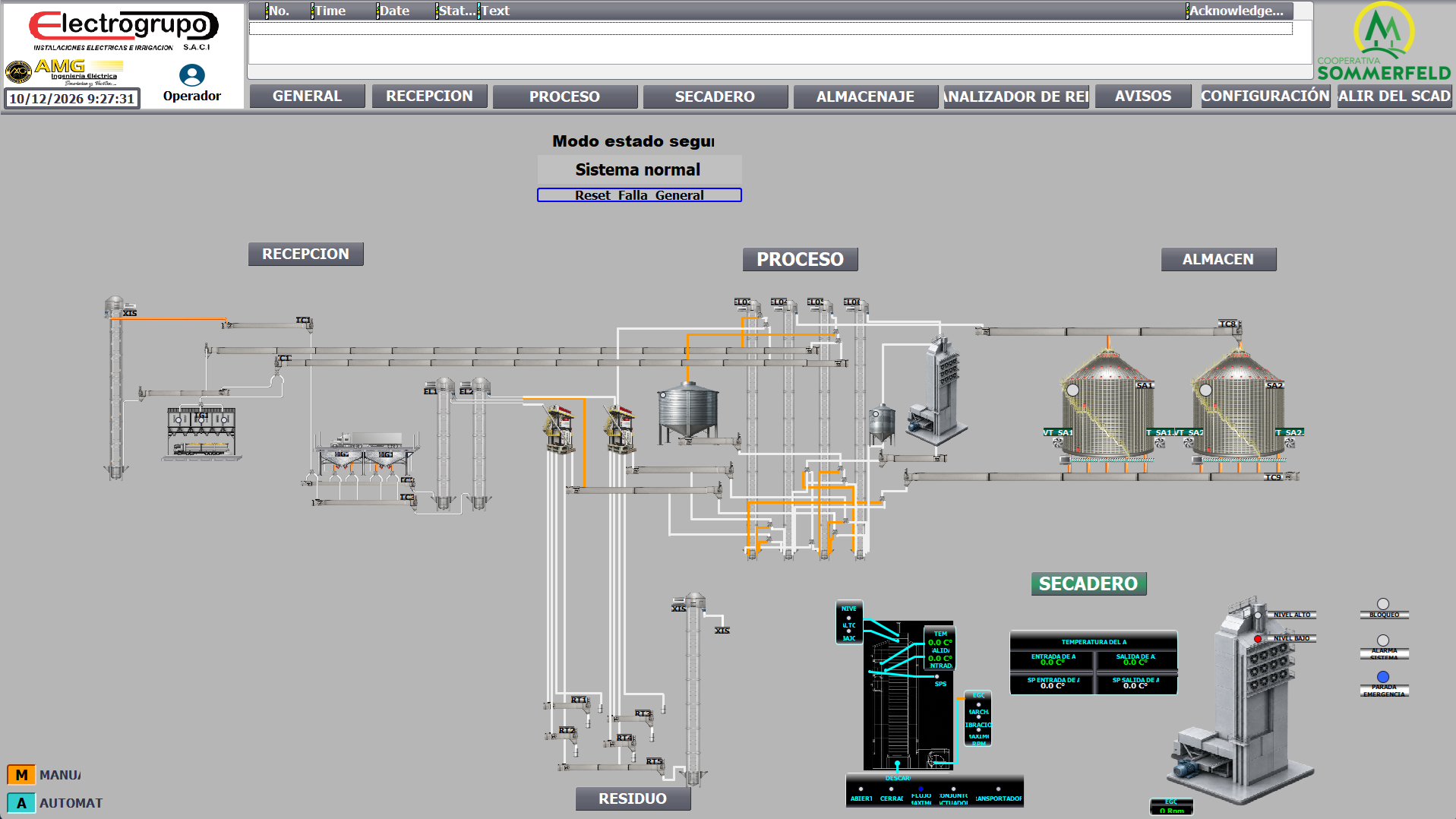The image size is (1456, 819).
Task: Click the reception filter unit graphic
Action: pos(201,433)
